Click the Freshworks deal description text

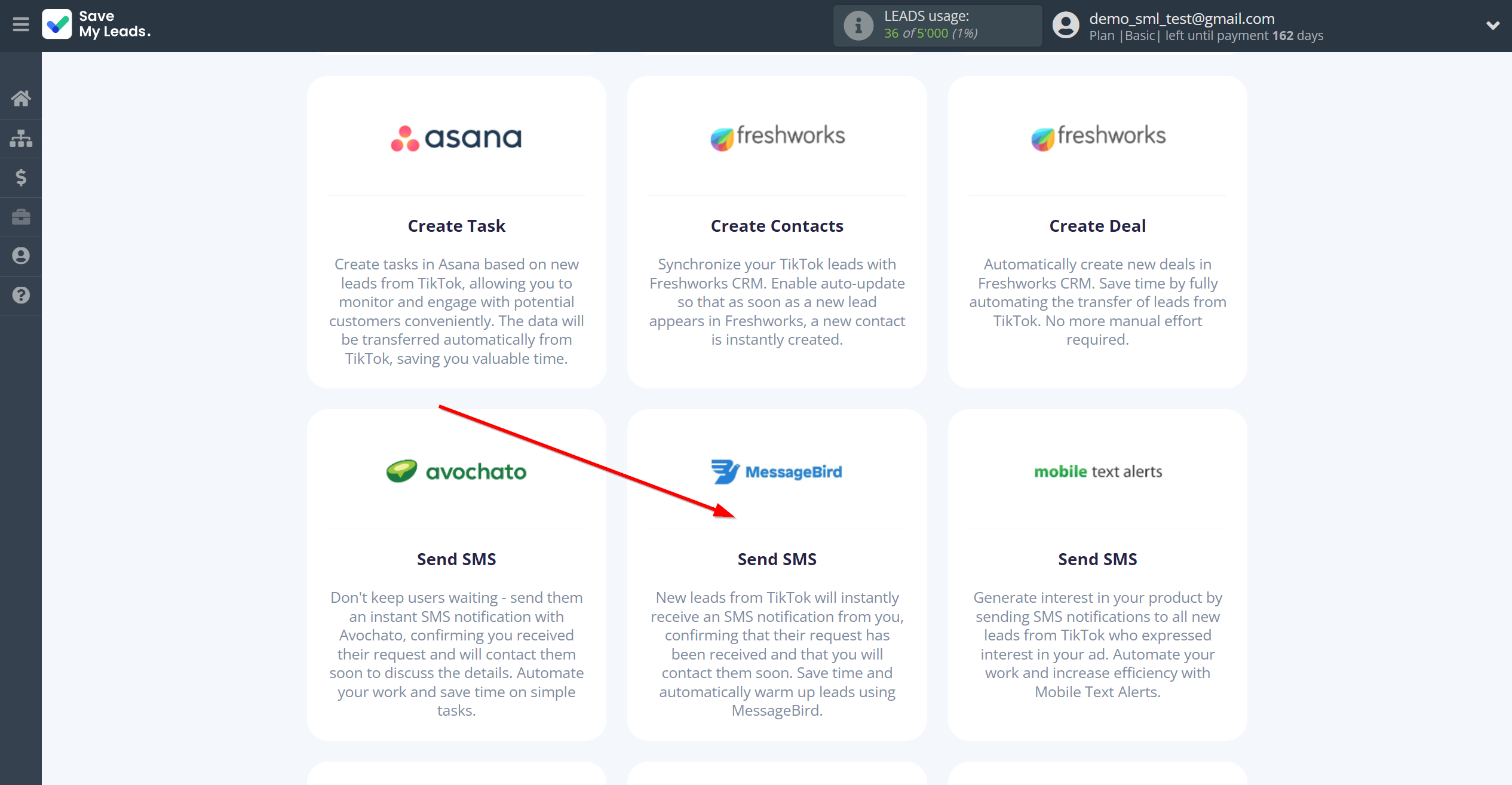[x=1097, y=302]
